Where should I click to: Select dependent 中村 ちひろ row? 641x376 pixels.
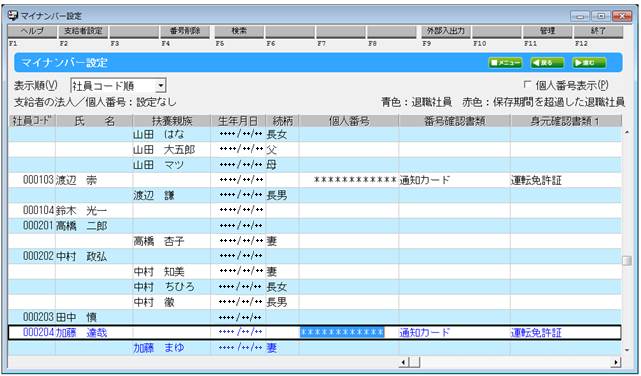point(315,286)
